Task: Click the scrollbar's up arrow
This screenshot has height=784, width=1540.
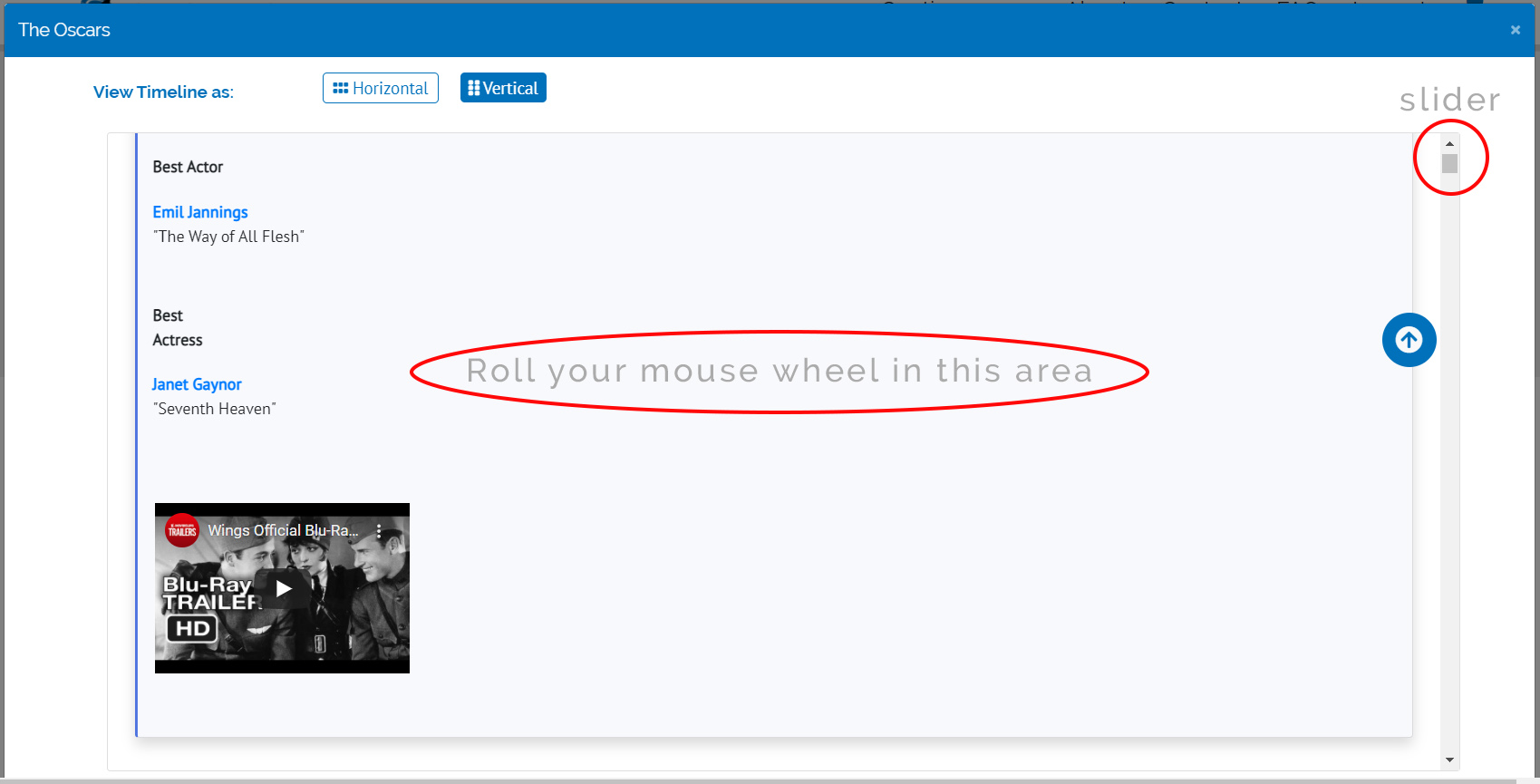Action: pos(1449,143)
